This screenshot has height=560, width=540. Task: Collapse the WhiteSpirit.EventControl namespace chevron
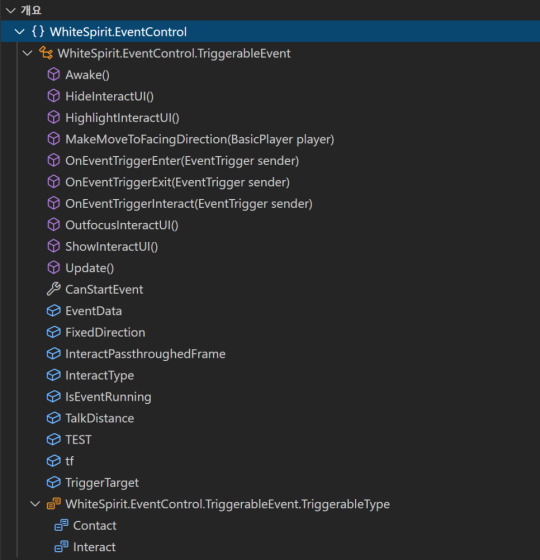[20, 32]
